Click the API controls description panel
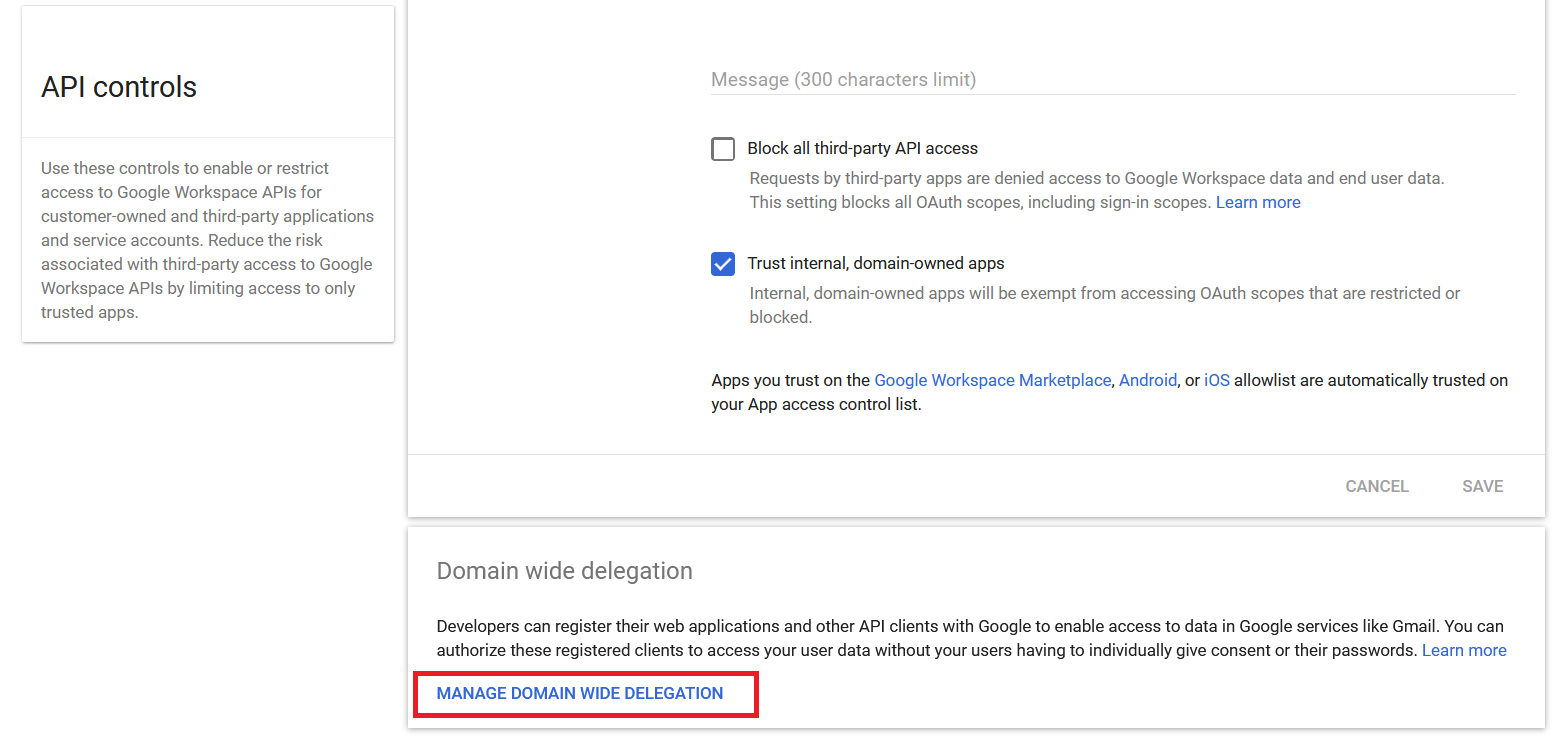The image size is (1558, 743). coord(207,240)
